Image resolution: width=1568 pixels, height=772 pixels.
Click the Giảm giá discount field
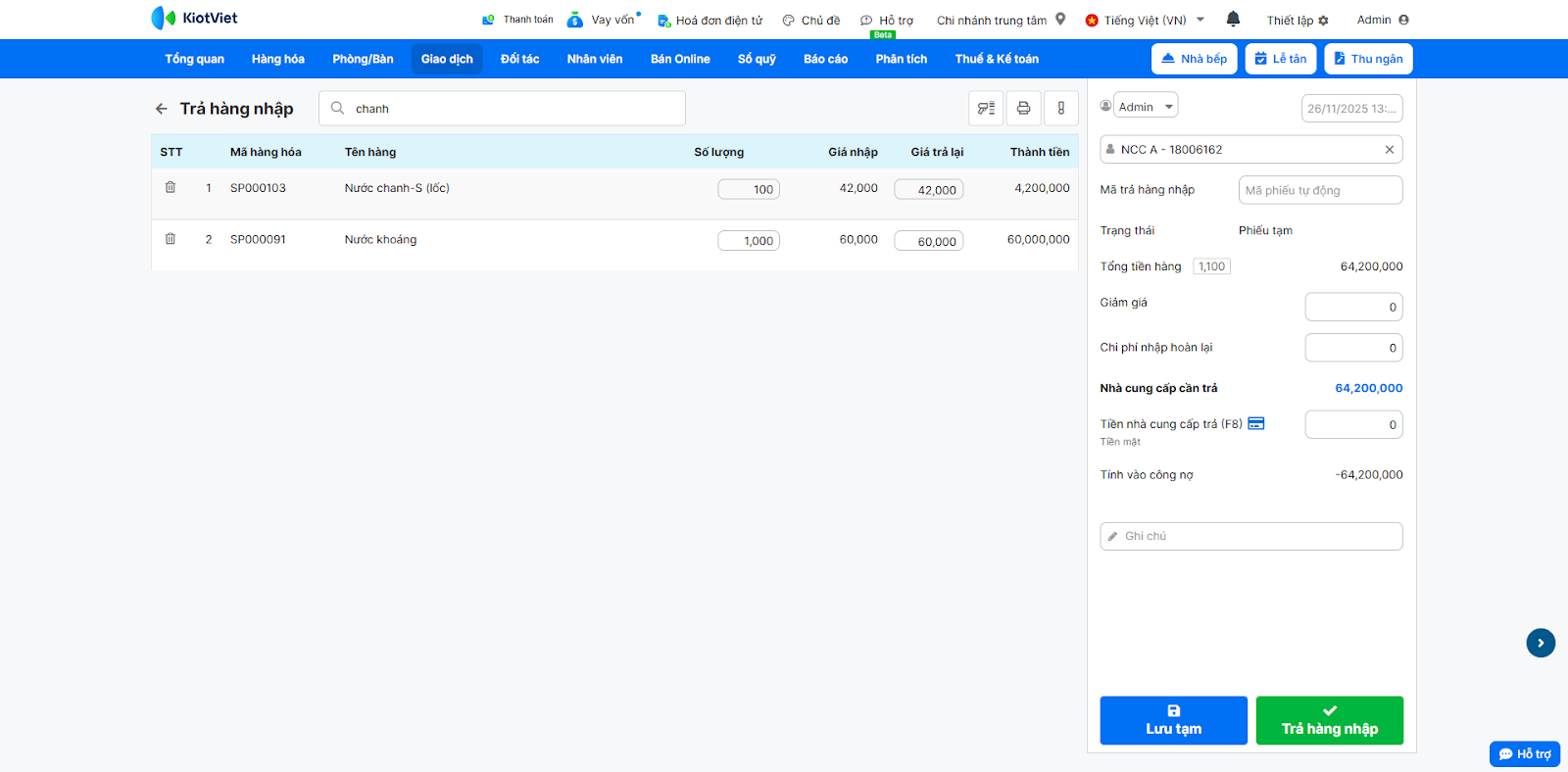(1353, 307)
